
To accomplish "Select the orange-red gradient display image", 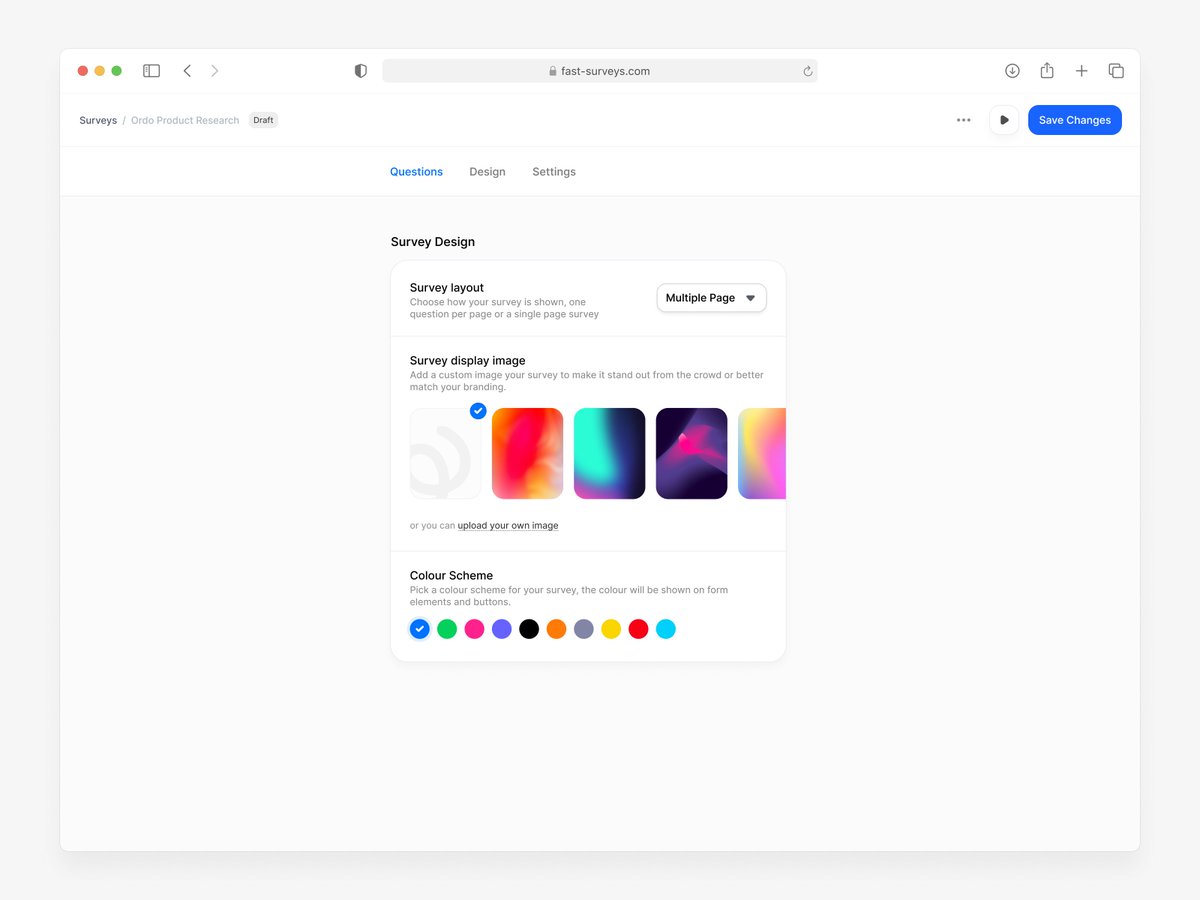I will click(528, 453).
